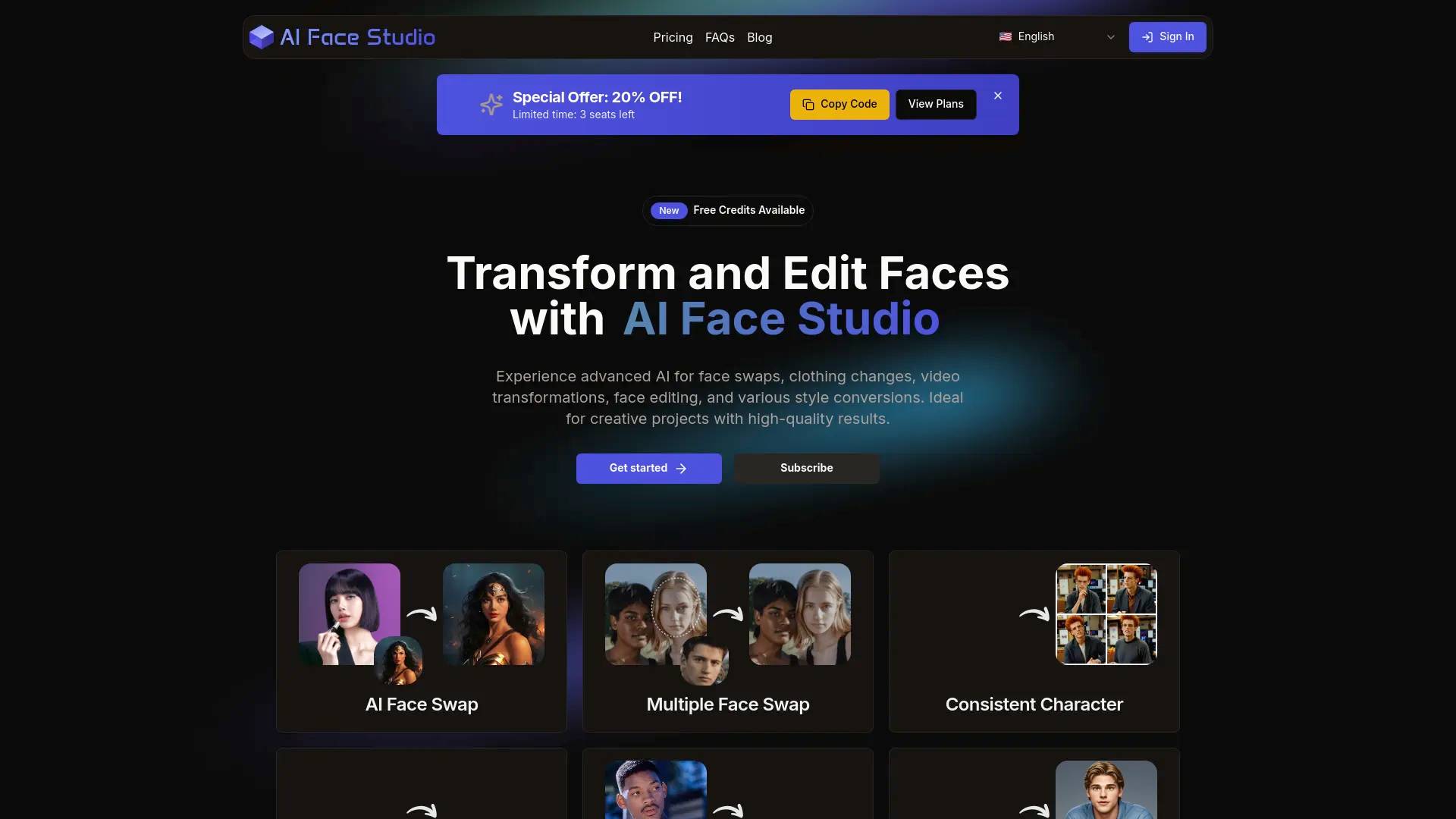Click the Multiple Face Swap source image
The height and width of the screenshot is (819, 1456).
point(656,614)
